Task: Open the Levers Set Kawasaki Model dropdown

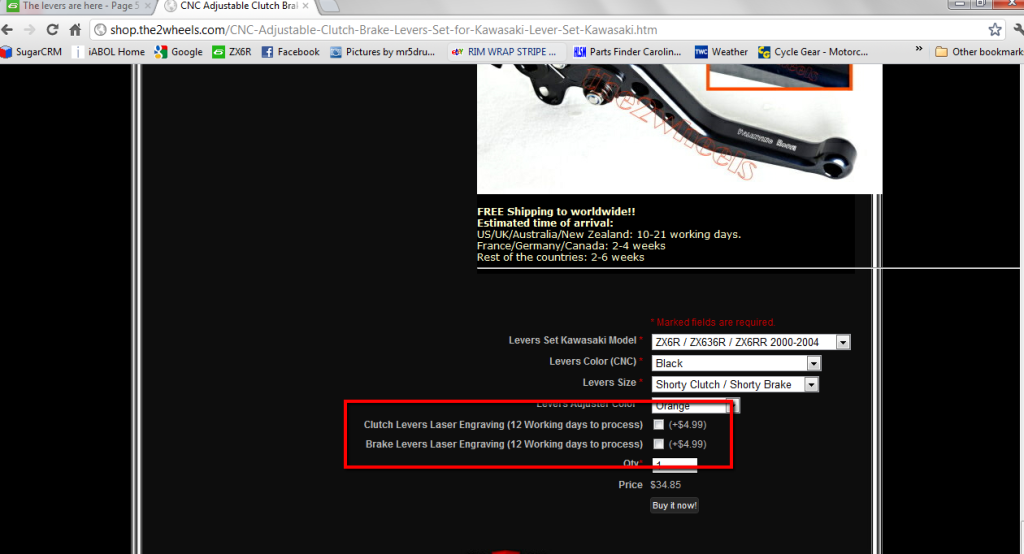Action: (x=750, y=342)
